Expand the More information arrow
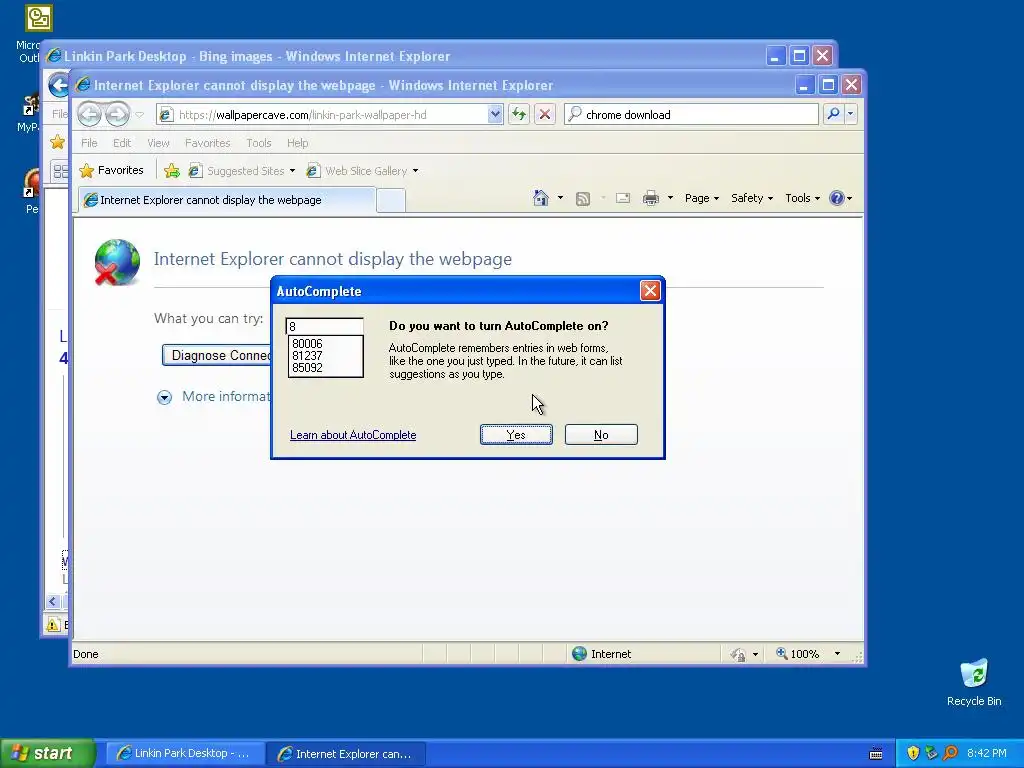The image size is (1024, 768). click(x=164, y=397)
